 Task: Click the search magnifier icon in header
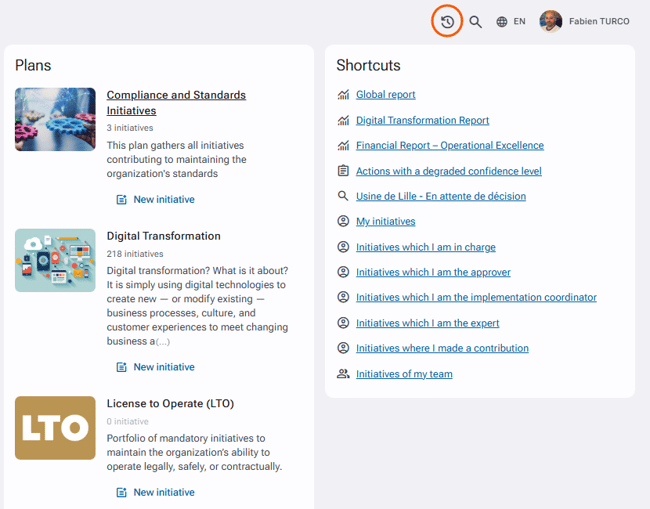475,22
